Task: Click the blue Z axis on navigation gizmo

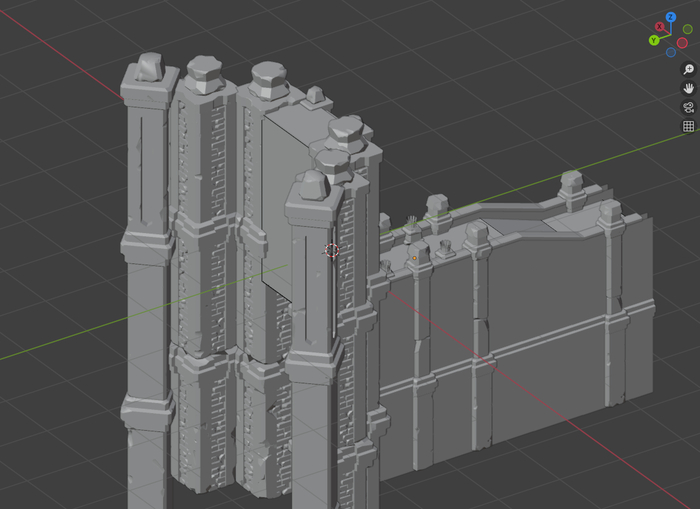Action: click(x=671, y=17)
